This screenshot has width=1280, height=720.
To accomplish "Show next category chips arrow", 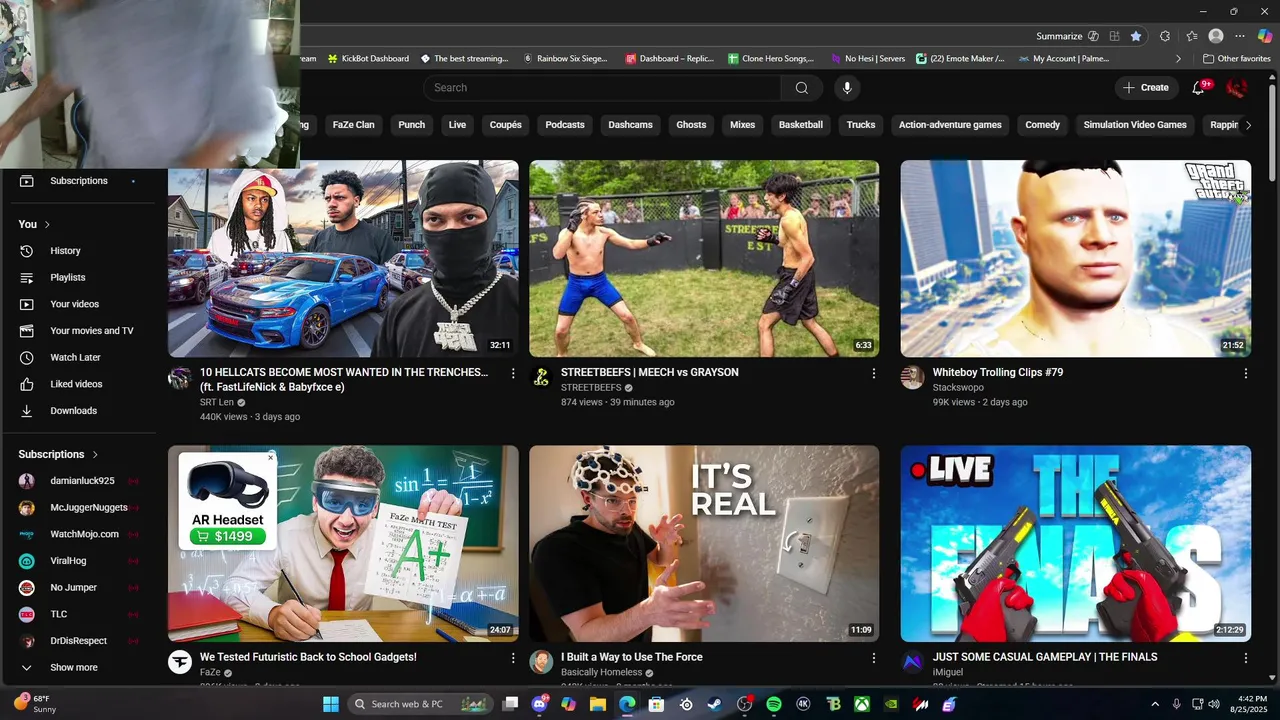I will [1248, 125].
